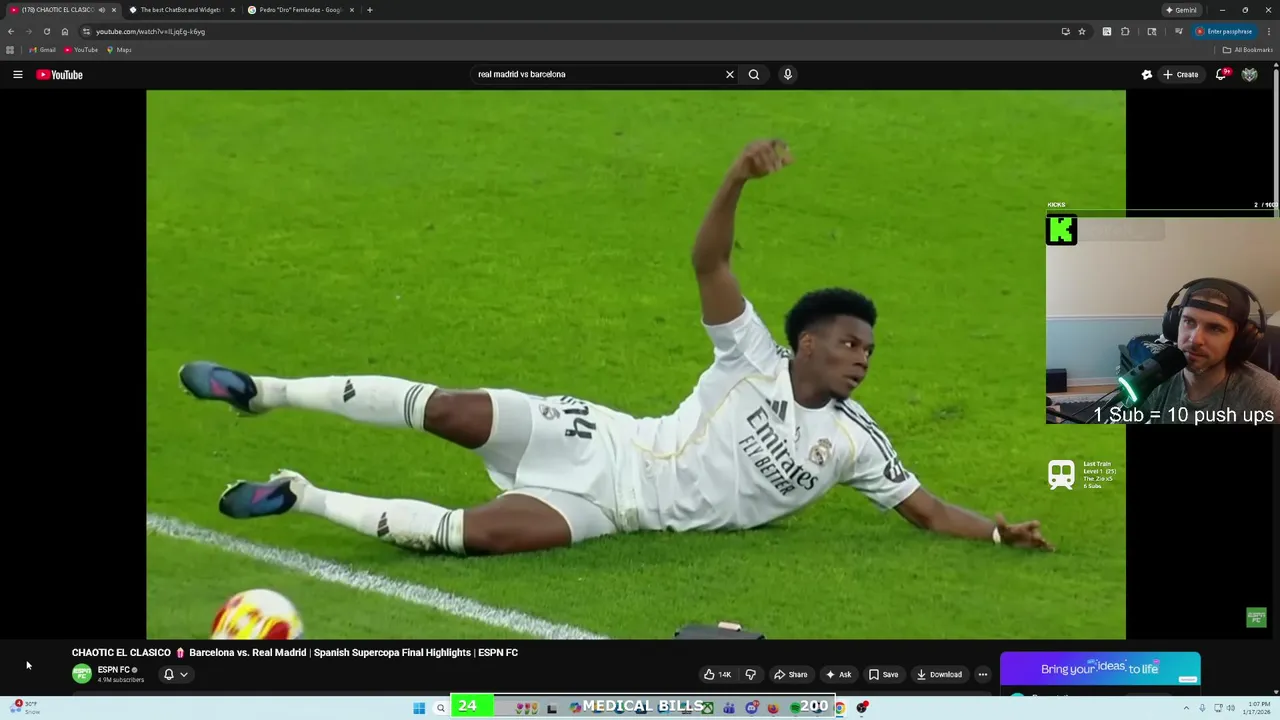
Task: Click the ESPN FC watermark in the video
Action: pos(1256,617)
